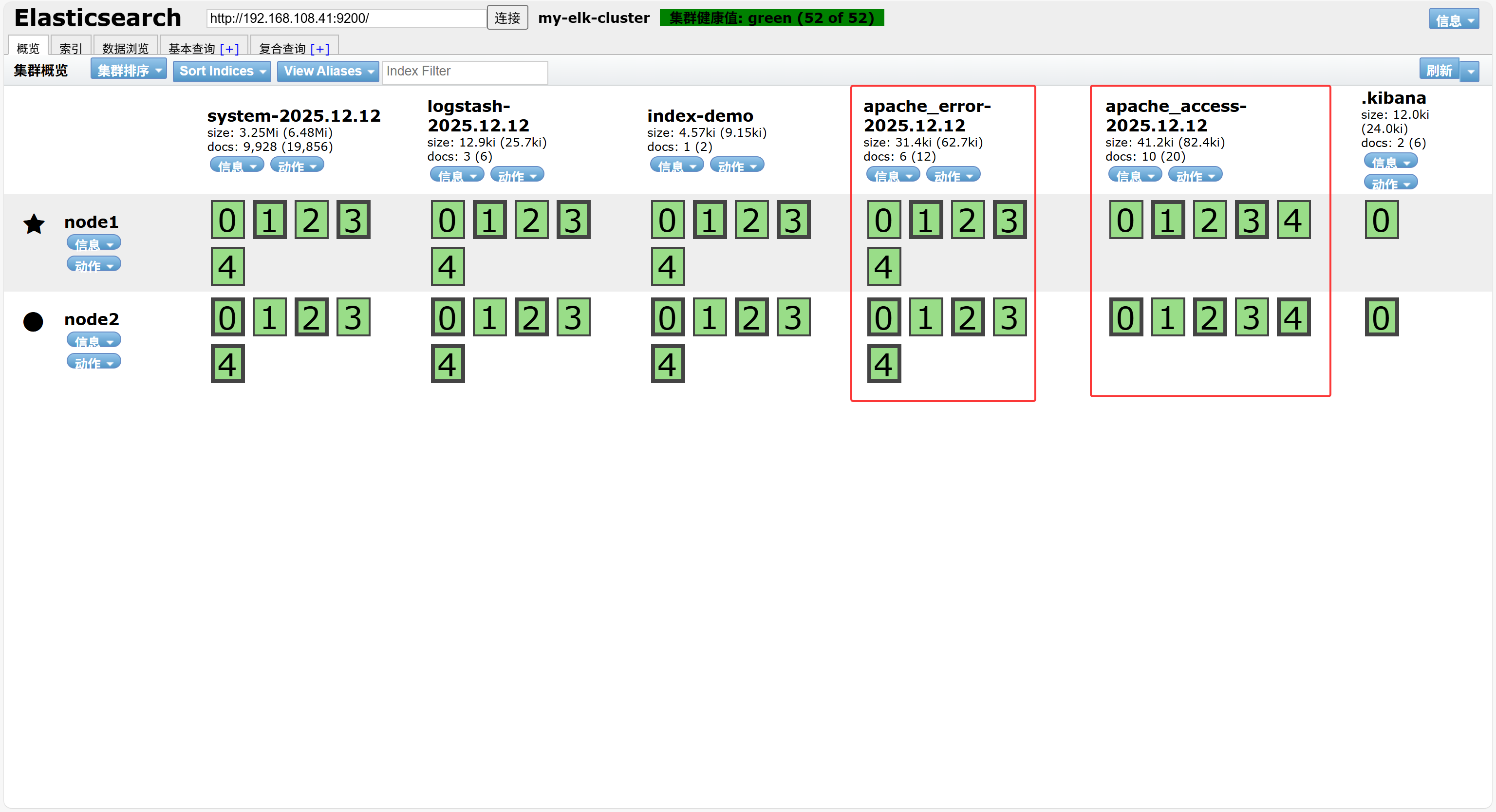Open 动作 menu for logstash-2025.12.12 index
The height and width of the screenshot is (812, 1496).
pyautogui.click(x=518, y=175)
